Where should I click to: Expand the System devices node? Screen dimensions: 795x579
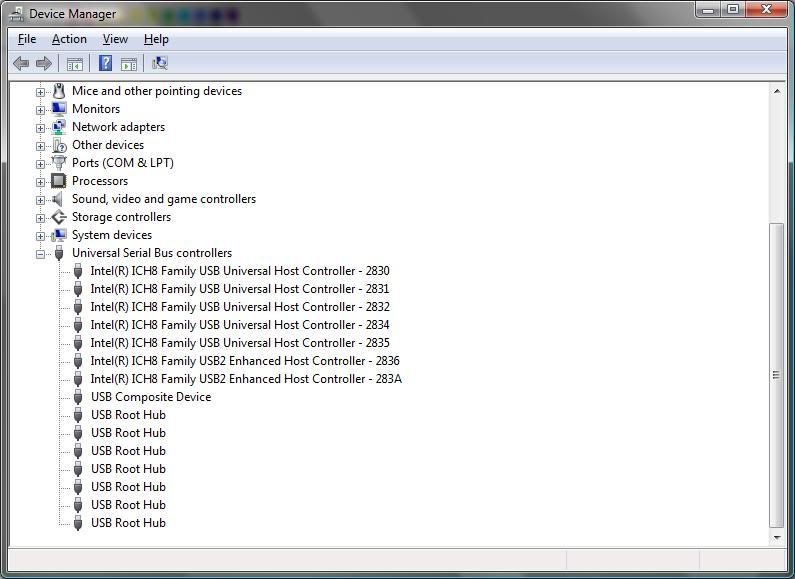pos(40,236)
